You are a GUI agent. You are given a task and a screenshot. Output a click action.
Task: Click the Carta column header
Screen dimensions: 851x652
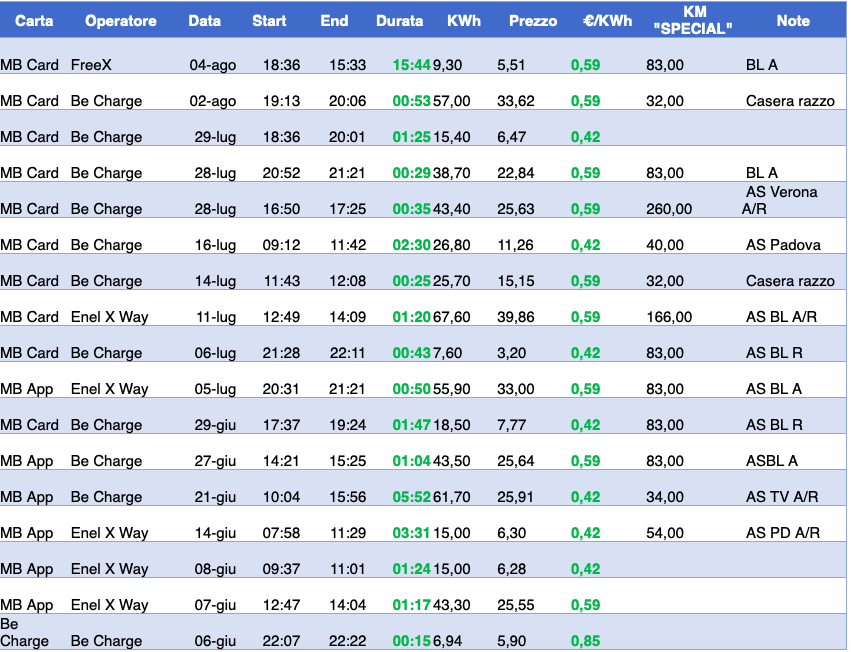click(x=34, y=21)
